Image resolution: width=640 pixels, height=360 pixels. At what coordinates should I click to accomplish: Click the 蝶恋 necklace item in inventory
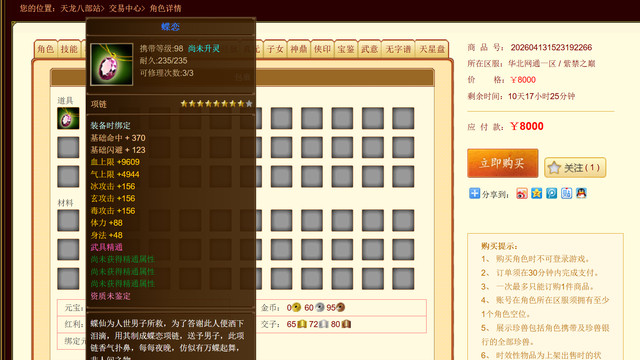click(x=68, y=118)
